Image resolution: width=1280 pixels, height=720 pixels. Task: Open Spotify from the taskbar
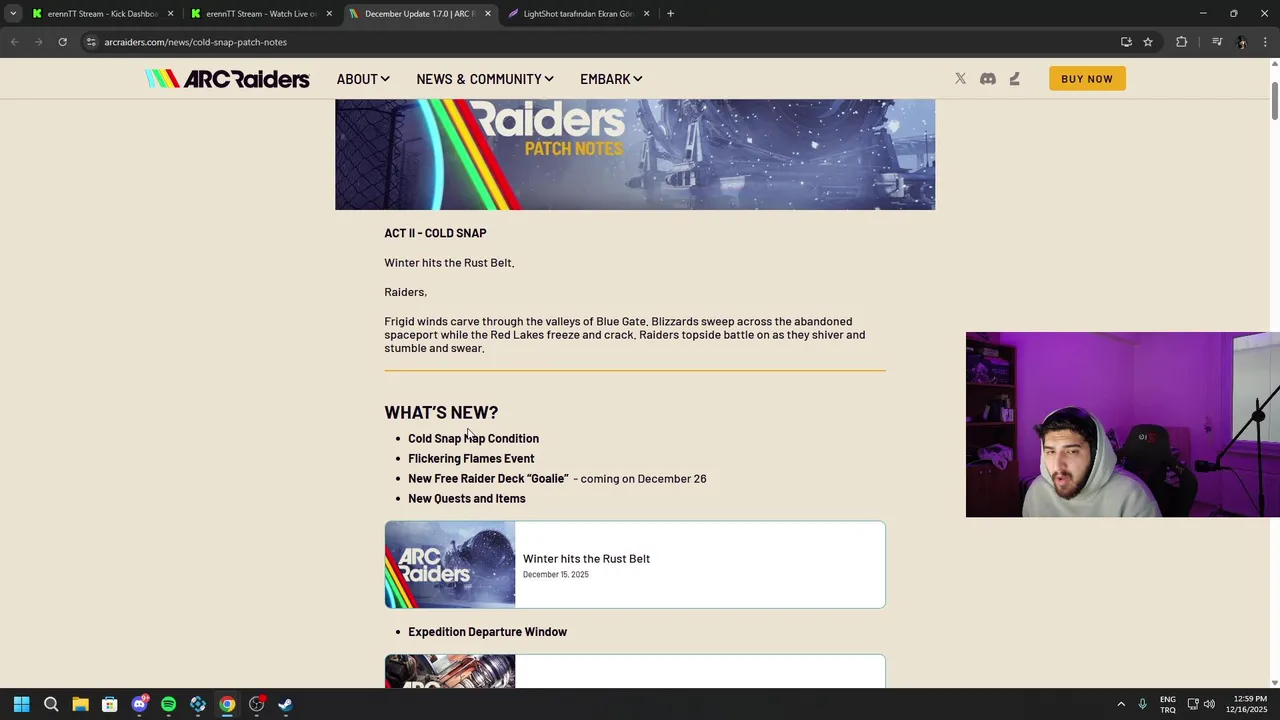click(x=168, y=704)
